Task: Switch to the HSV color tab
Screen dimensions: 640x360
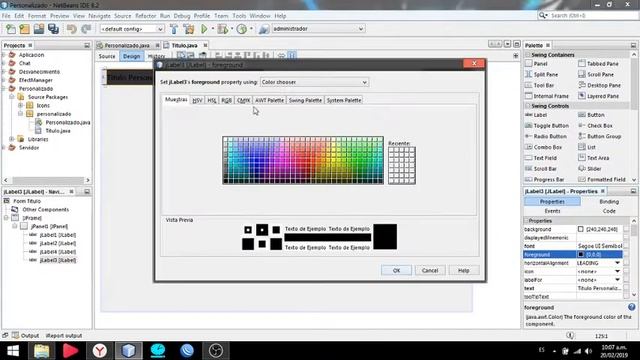Action: click(x=197, y=100)
